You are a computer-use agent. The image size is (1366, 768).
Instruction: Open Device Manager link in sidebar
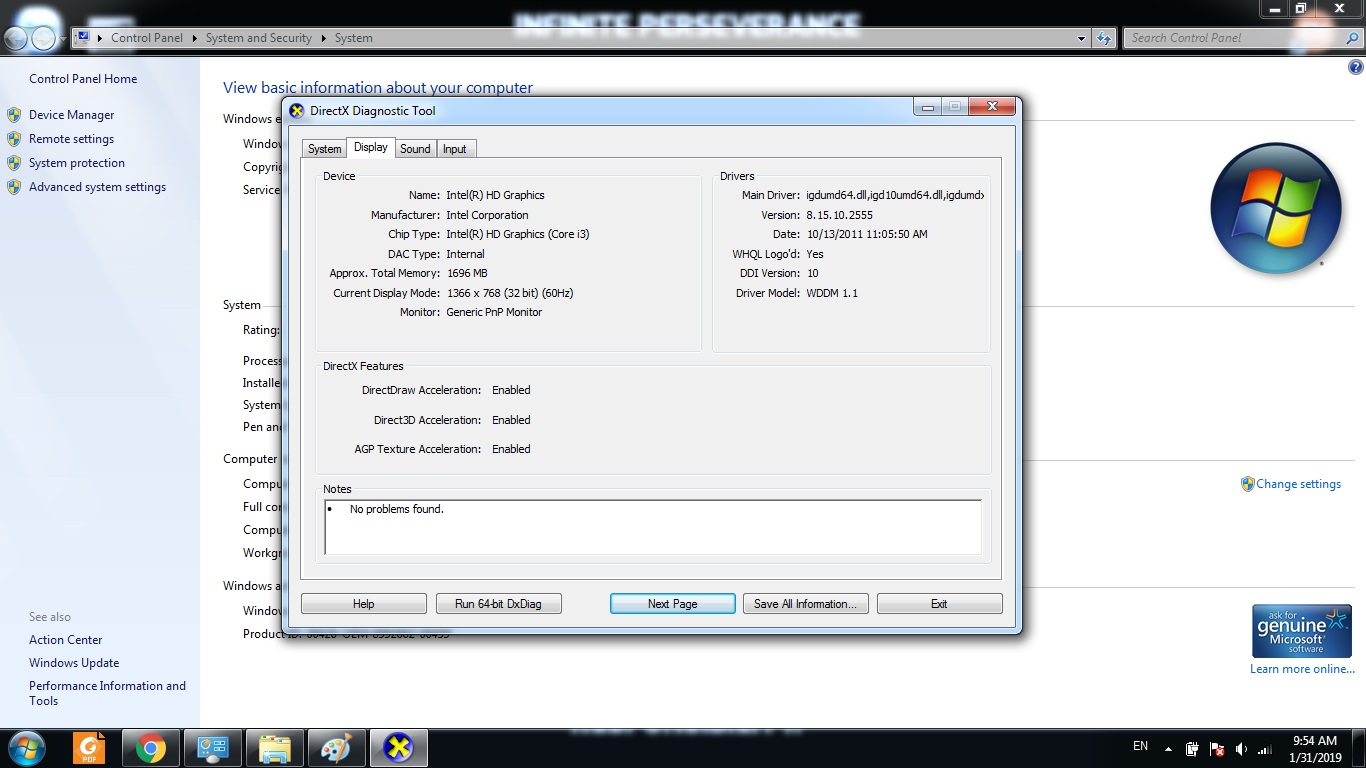71,115
